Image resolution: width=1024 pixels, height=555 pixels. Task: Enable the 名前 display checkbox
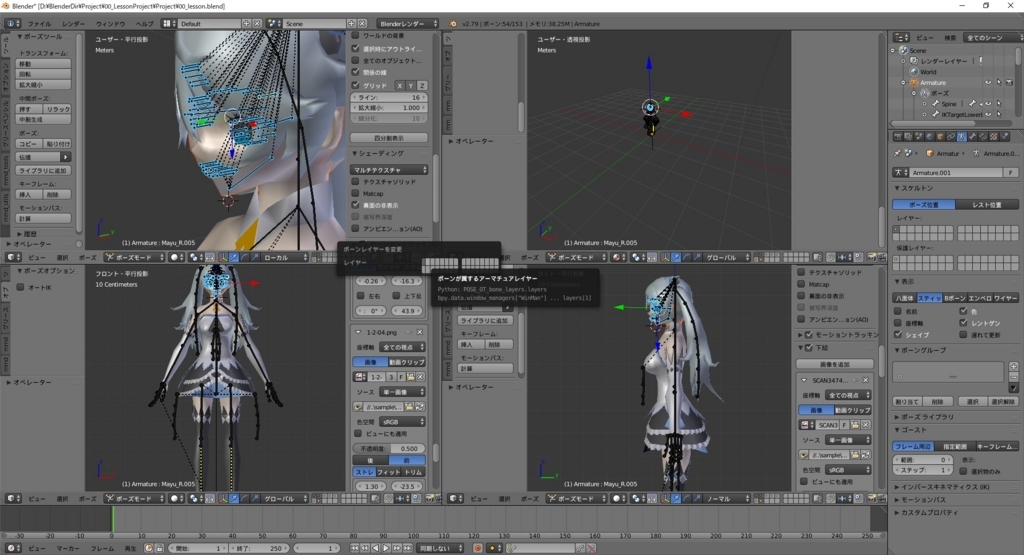click(x=898, y=311)
